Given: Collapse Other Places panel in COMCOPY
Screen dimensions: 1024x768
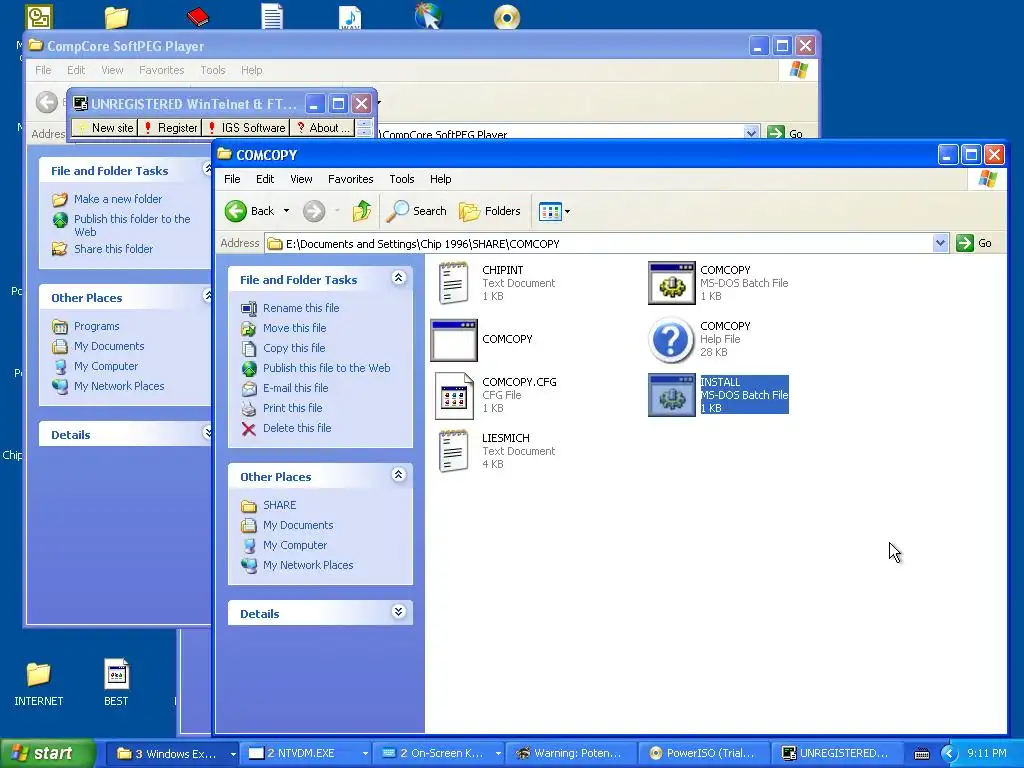Looking at the screenshot, I should (398, 475).
